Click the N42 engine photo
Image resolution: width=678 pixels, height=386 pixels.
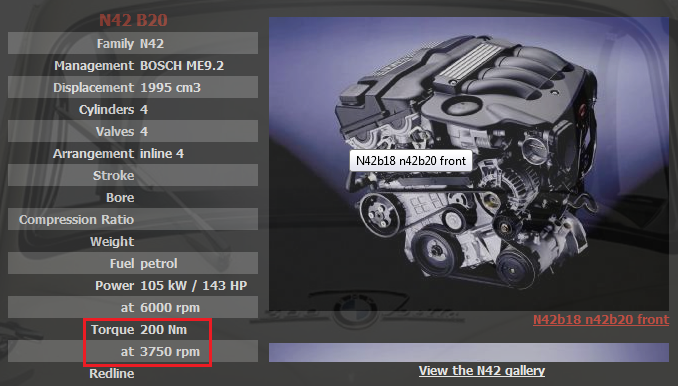(469, 164)
